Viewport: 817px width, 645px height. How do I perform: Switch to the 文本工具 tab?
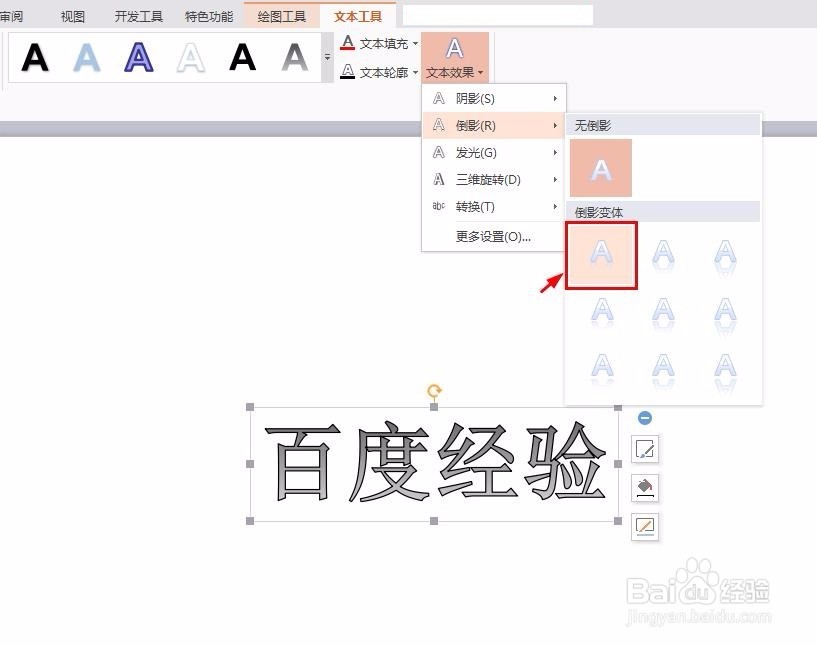(x=358, y=17)
